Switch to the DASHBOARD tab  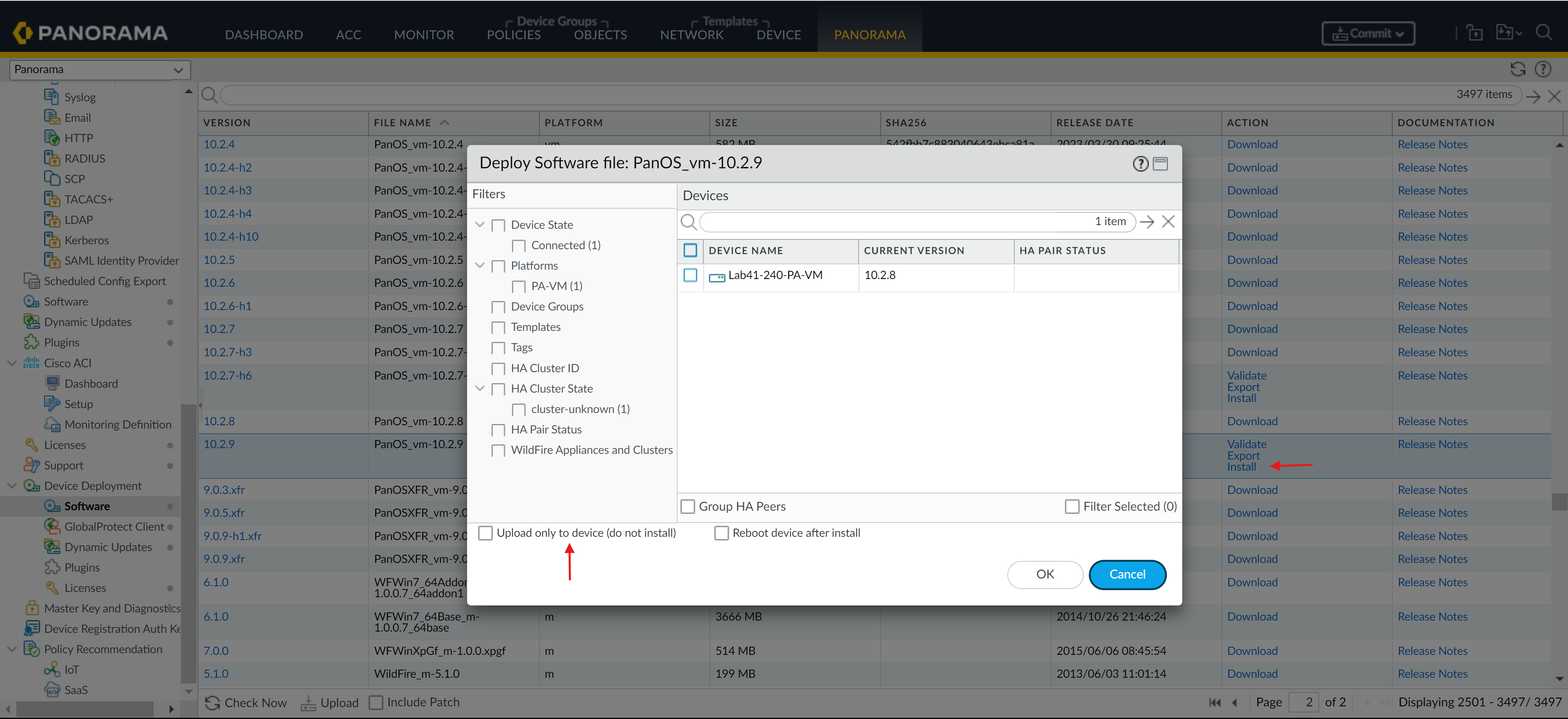[264, 35]
